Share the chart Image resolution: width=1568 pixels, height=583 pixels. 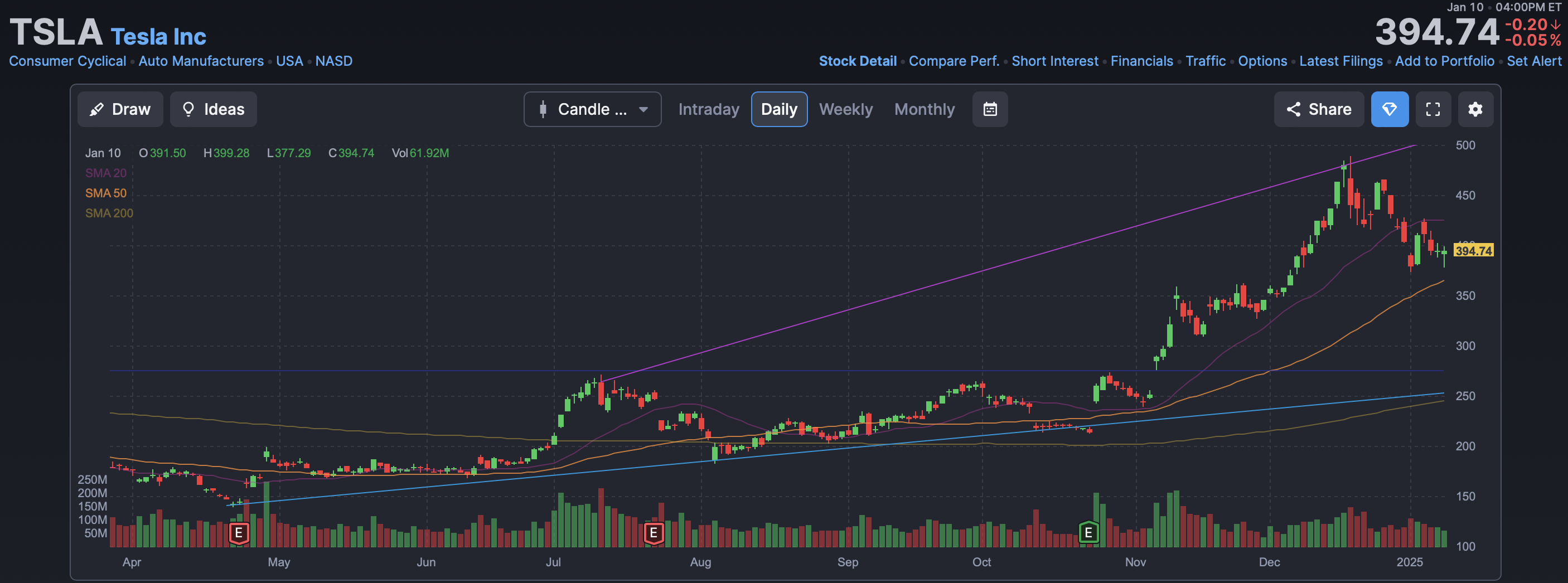click(x=1318, y=110)
